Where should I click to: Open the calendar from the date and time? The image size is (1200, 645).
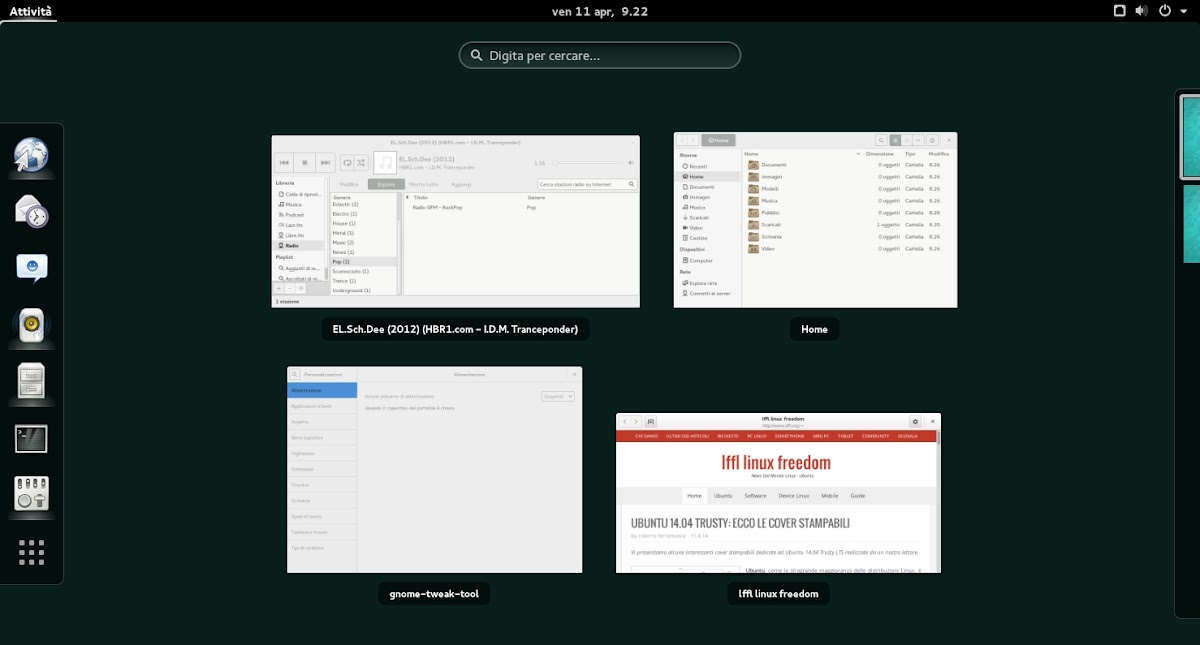coord(600,11)
